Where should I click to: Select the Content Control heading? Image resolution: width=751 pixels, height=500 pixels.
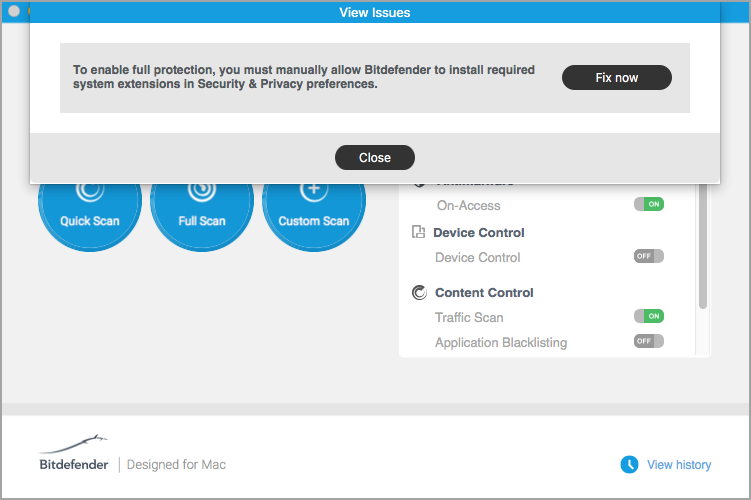(x=484, y=293)
